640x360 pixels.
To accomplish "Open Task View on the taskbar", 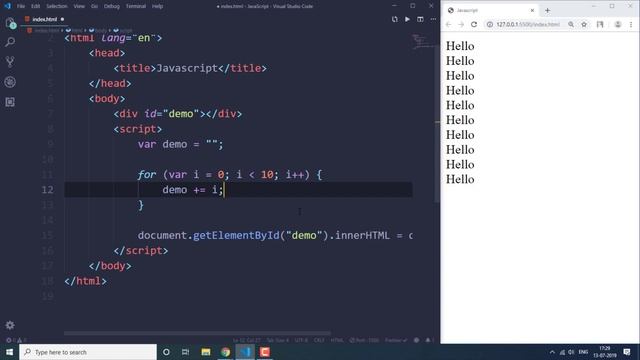I will pos(185,352).
